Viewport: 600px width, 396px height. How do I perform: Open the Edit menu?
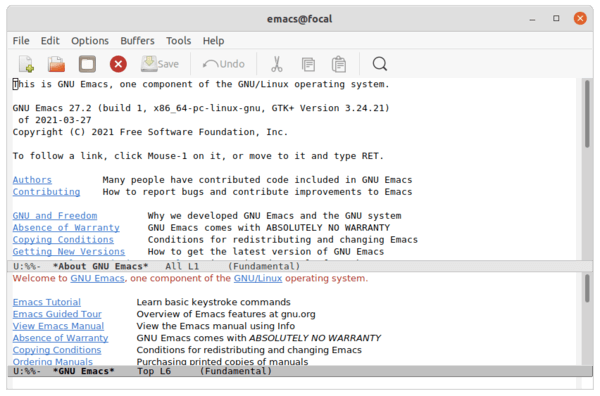[50, 41]
